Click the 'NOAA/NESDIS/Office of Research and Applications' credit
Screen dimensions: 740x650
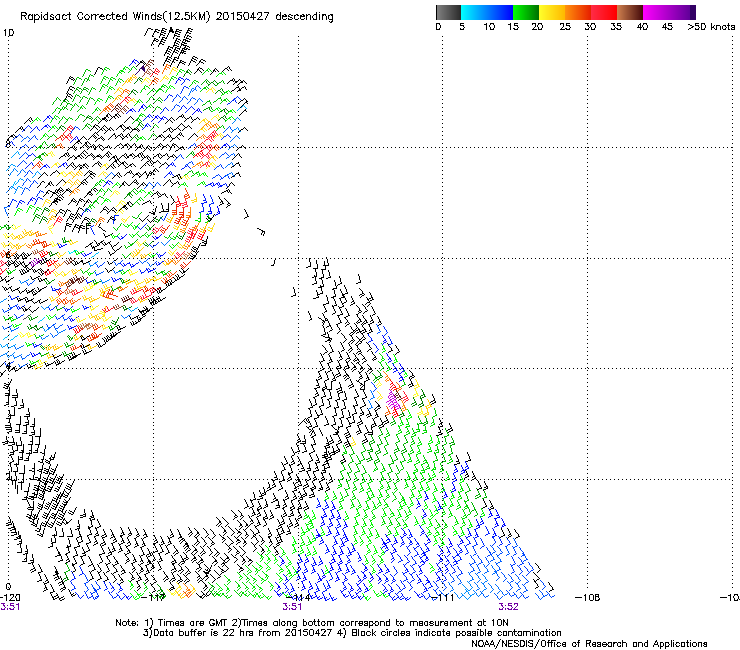(589, 644)
